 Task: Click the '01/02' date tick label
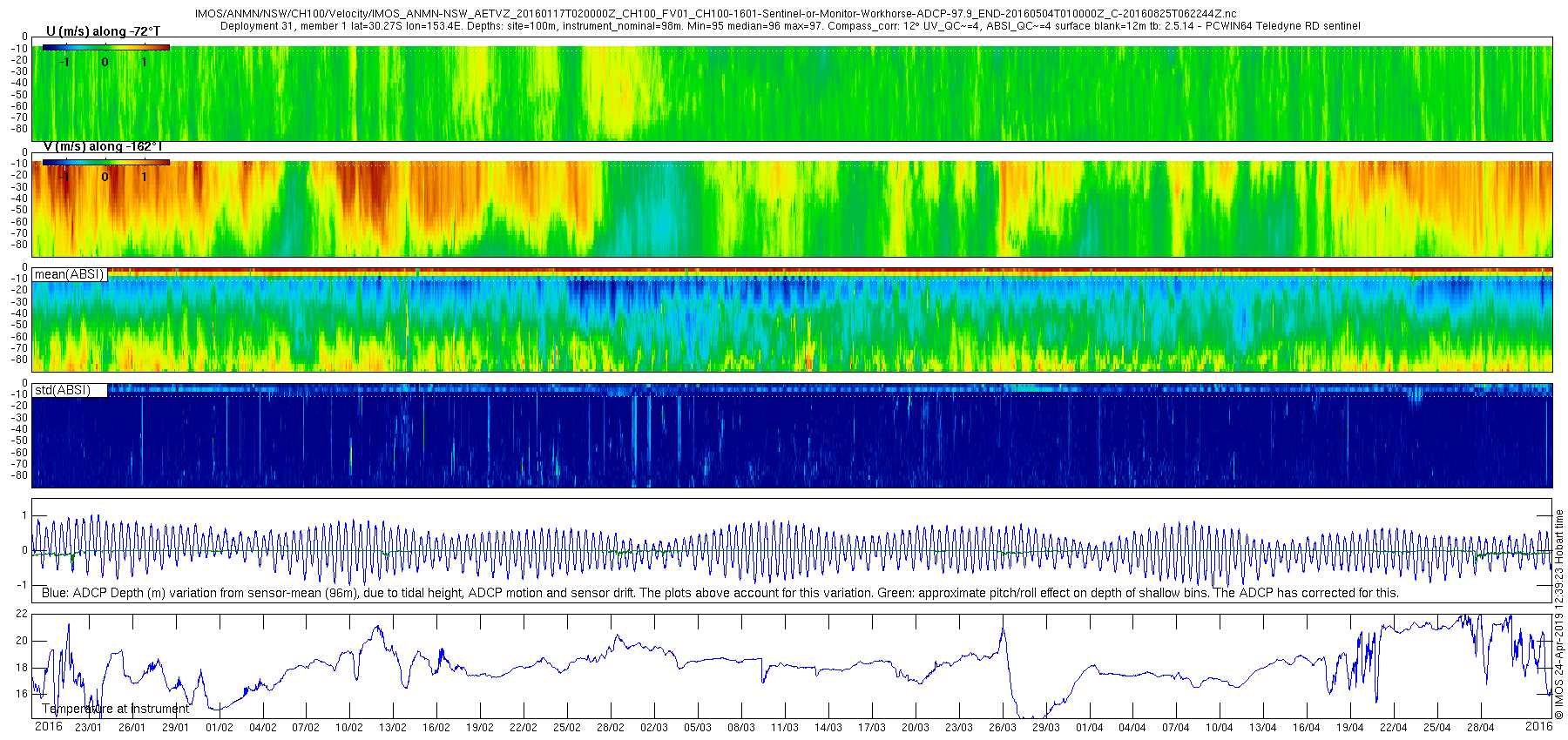click(219, 728)
